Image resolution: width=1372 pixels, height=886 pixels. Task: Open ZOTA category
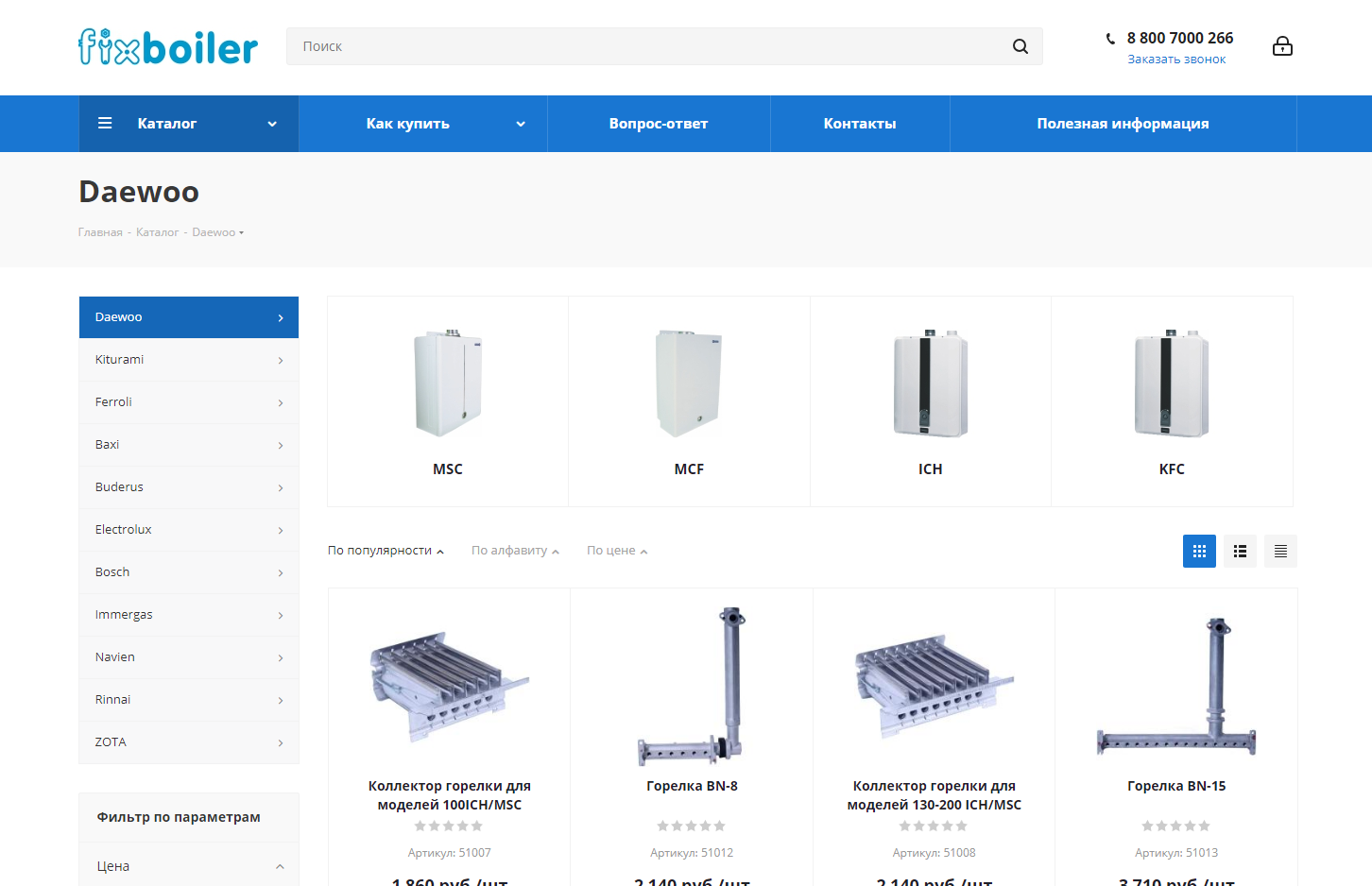click(x=189, y=742)
